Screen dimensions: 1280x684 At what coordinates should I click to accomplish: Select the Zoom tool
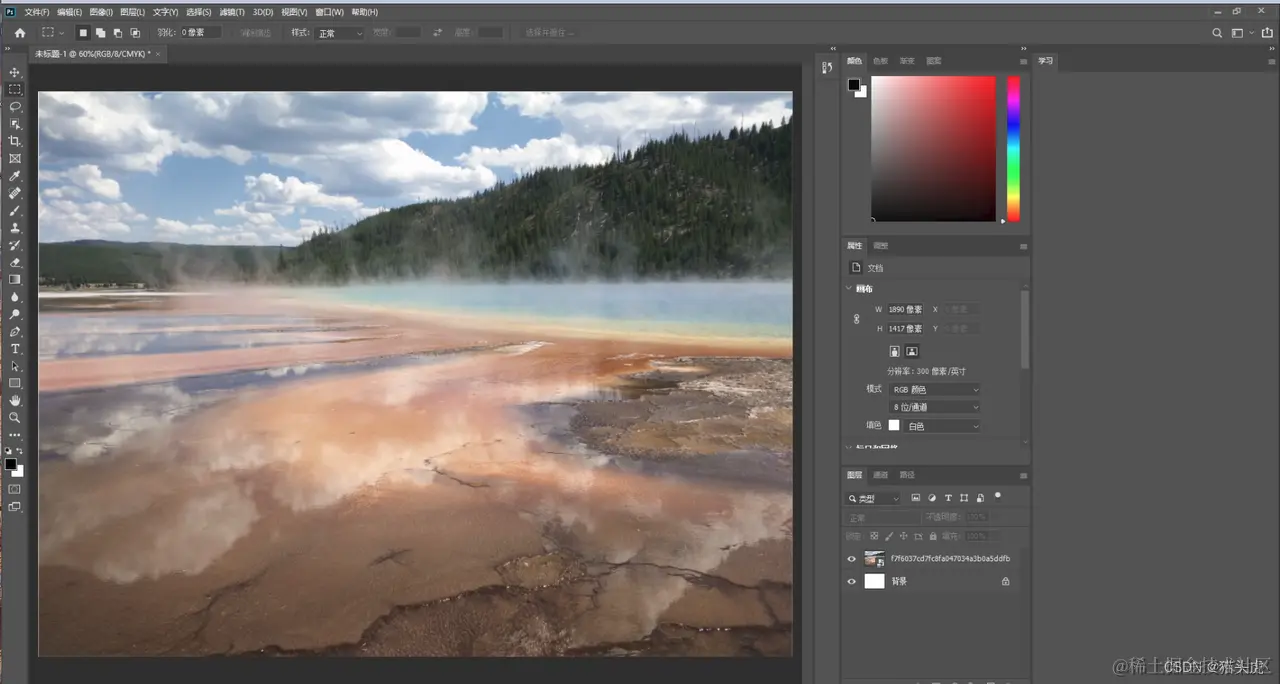pos(15,418)
